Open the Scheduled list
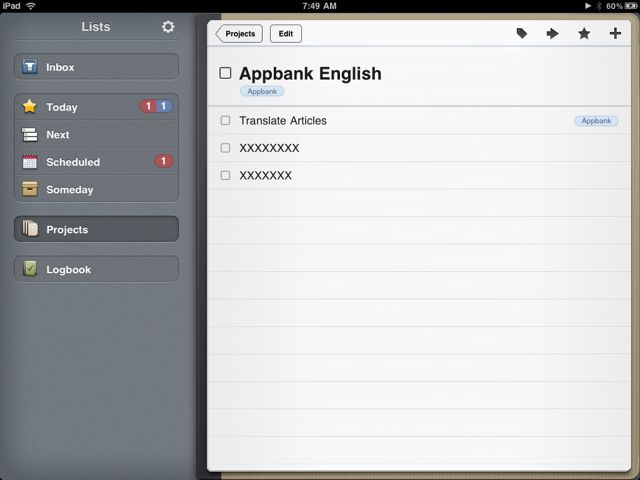Viewport: 640px width, 480px height. click(96, 162)
